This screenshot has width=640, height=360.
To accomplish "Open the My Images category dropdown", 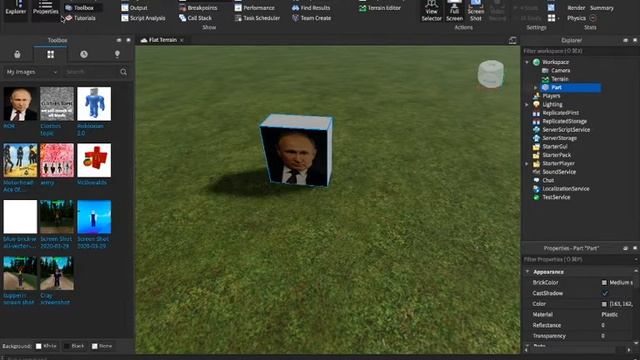I will click(x=31, y=72).
